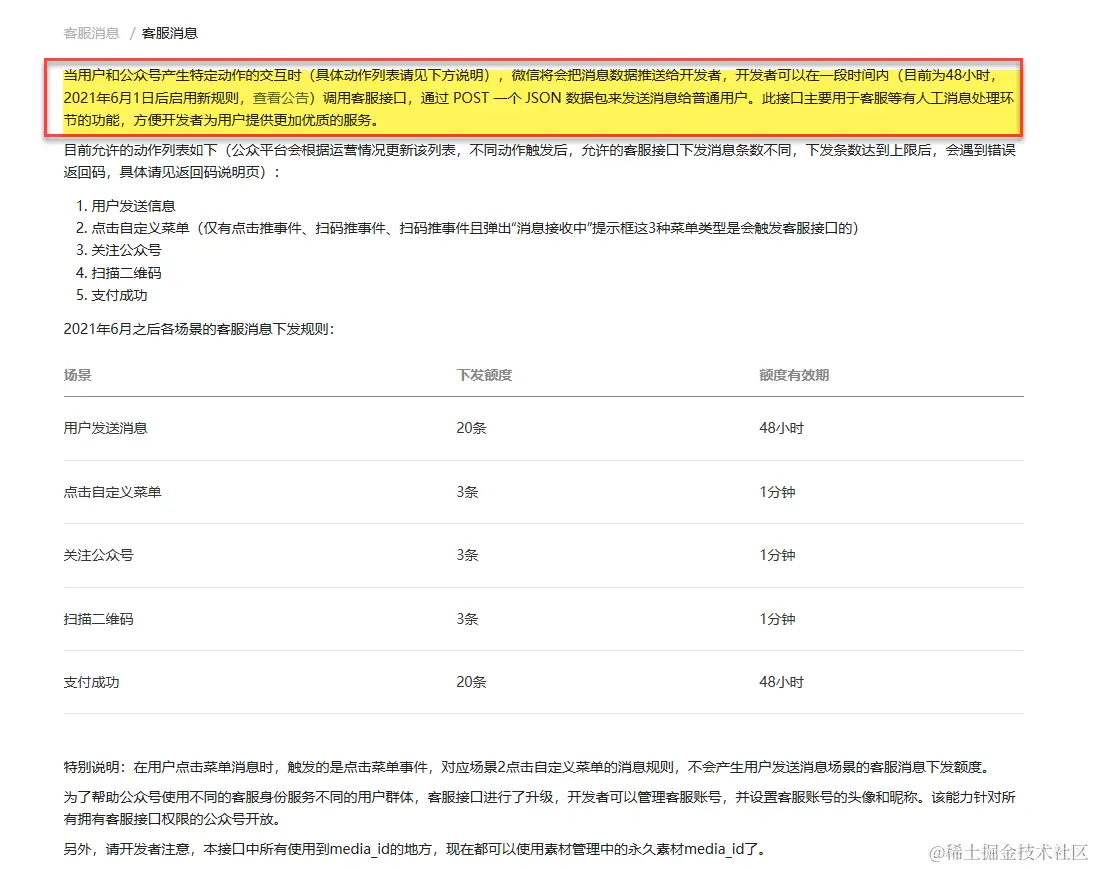1095x869 pixels.
Task: Click 48小时 in the 支付成功 row
Action: click(781, 682)
